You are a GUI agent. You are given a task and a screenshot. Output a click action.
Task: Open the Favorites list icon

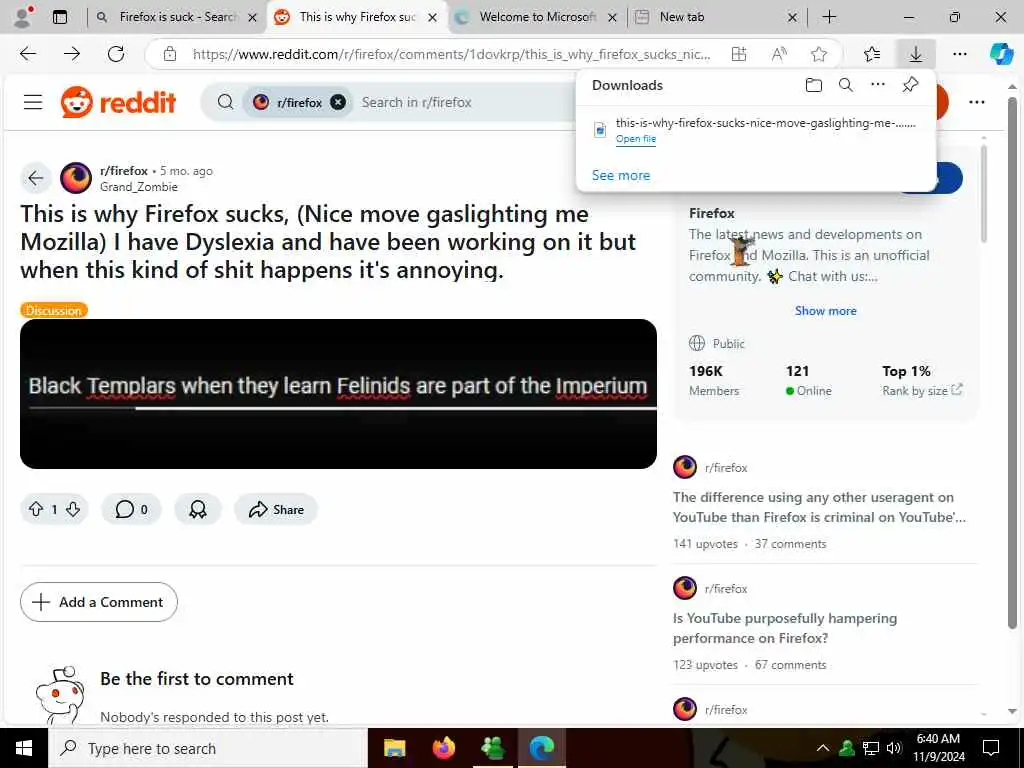[x=871, y=54]
